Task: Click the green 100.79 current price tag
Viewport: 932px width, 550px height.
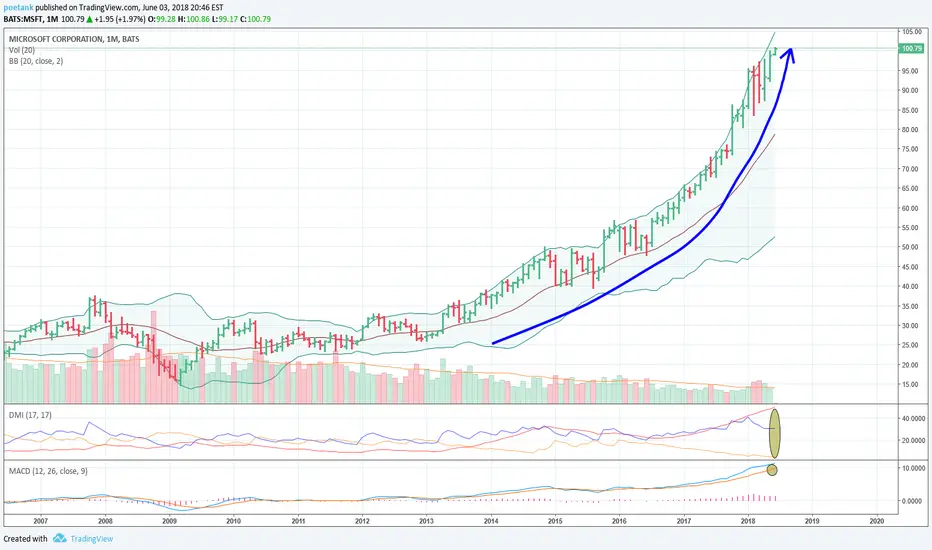Action: coord(911,48)
